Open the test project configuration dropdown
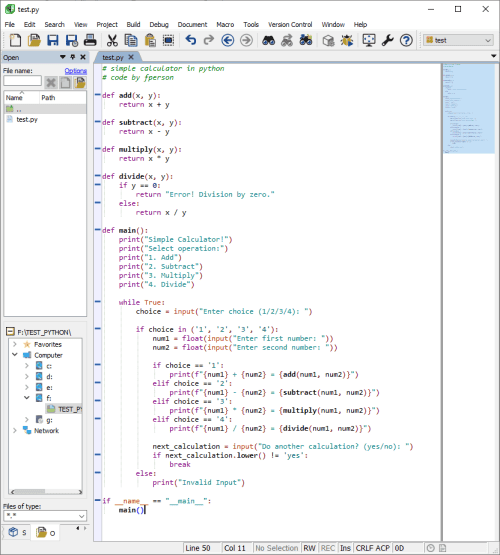This screenshot has height=555, width=500. (458, 40)
